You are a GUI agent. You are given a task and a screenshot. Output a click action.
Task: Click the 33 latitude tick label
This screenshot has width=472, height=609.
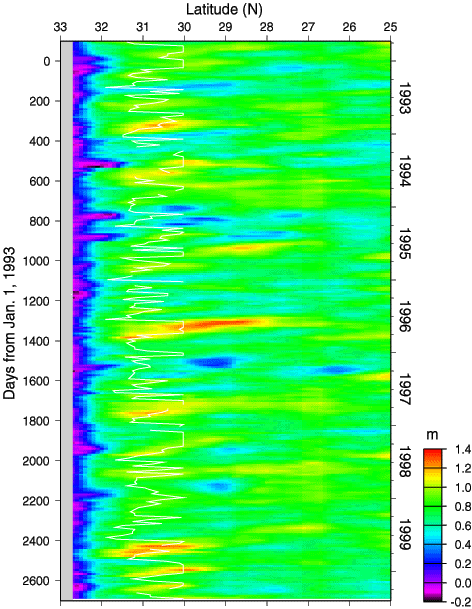click(x=60, y=27)
